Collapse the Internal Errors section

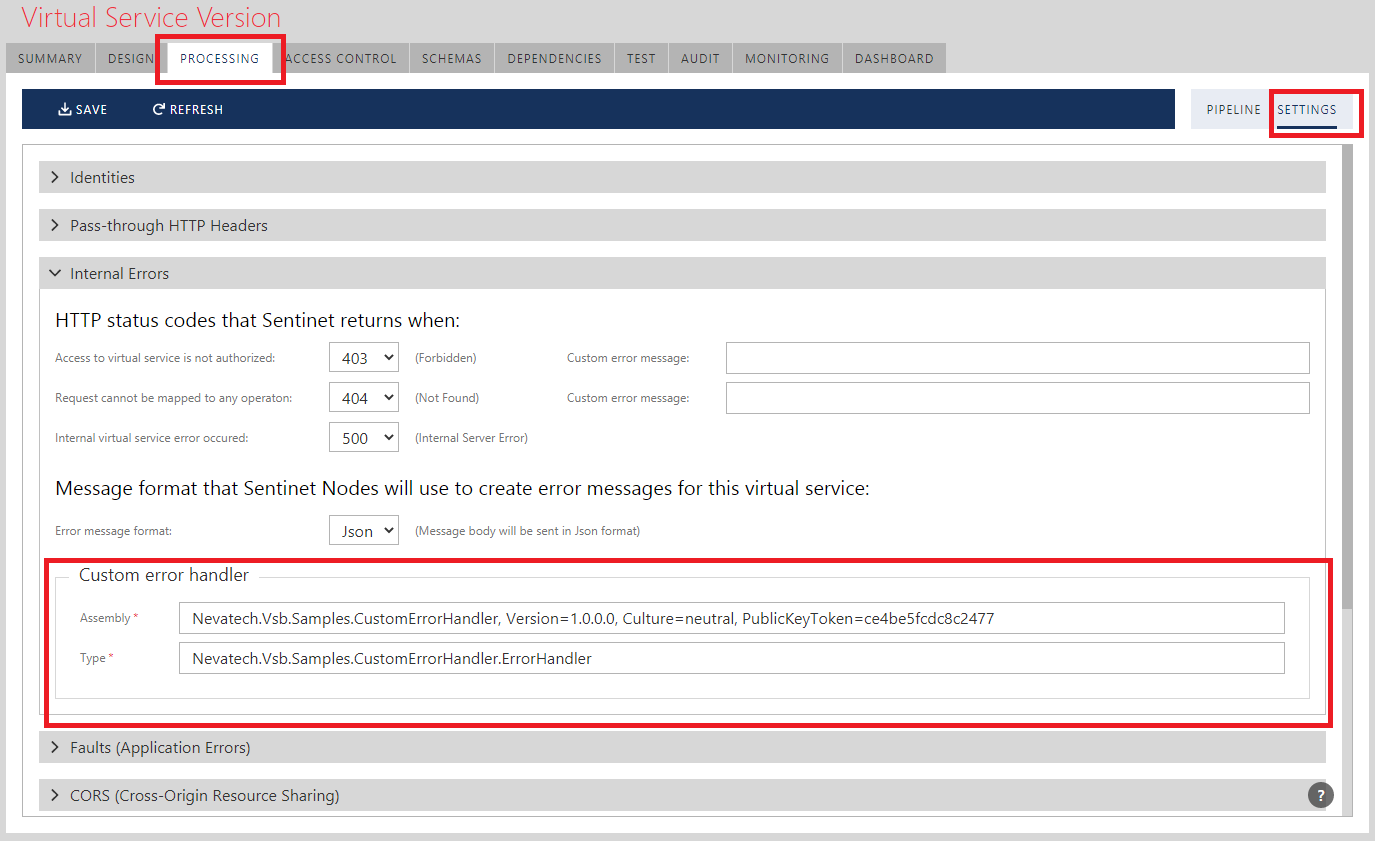click(x=119, y=273)
